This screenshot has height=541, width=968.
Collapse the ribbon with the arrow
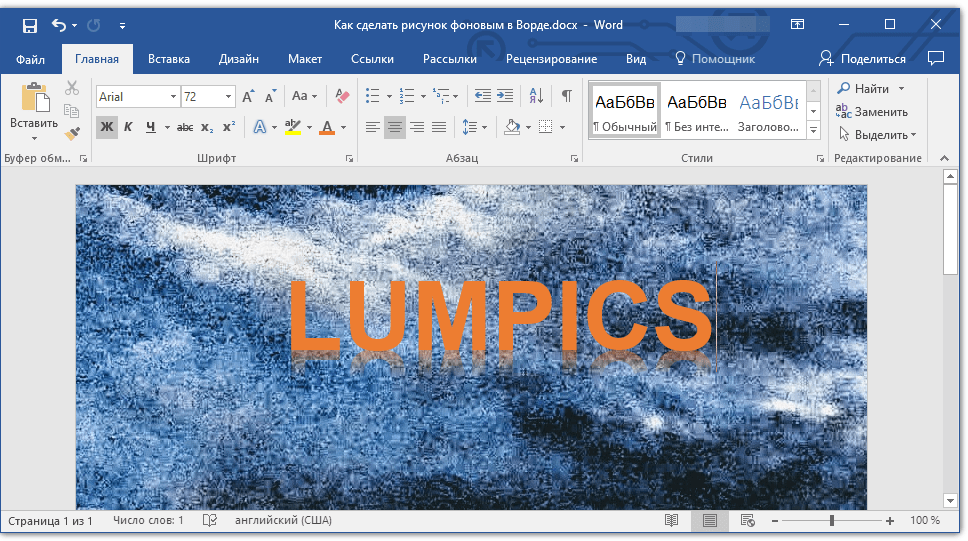point(945,159)
